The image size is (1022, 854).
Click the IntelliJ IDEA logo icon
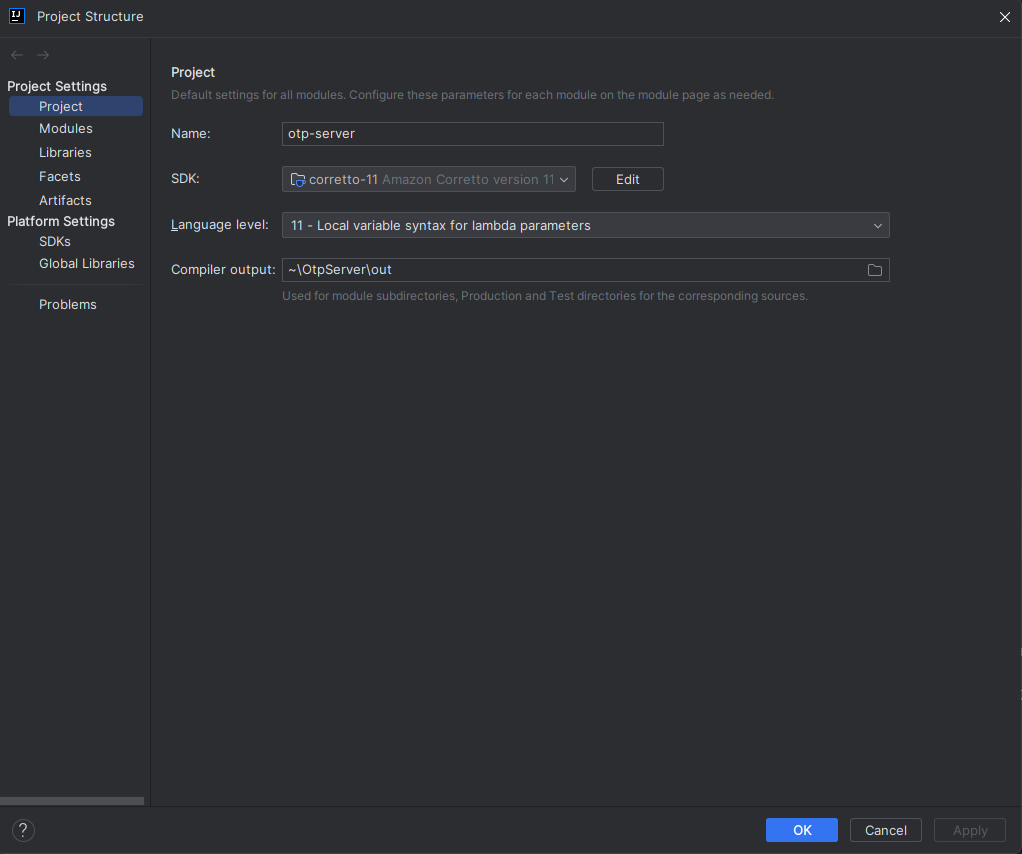17,16
